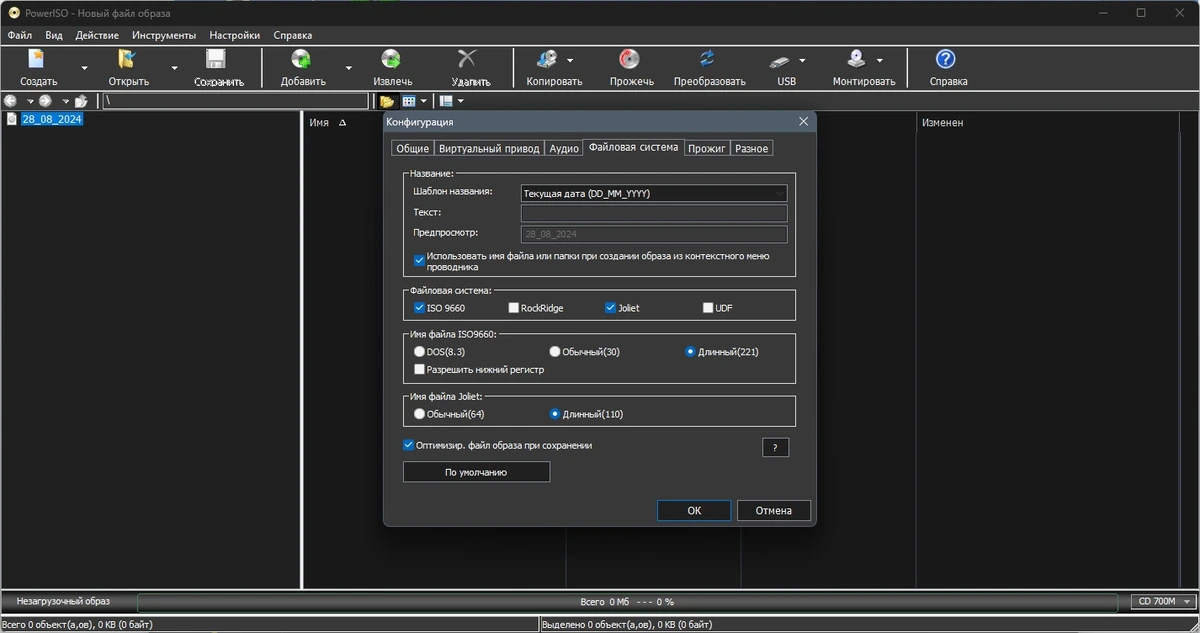Switch to the Аудио tab
The width and height of the screenshot is (1200, 633).
(564, 148)
